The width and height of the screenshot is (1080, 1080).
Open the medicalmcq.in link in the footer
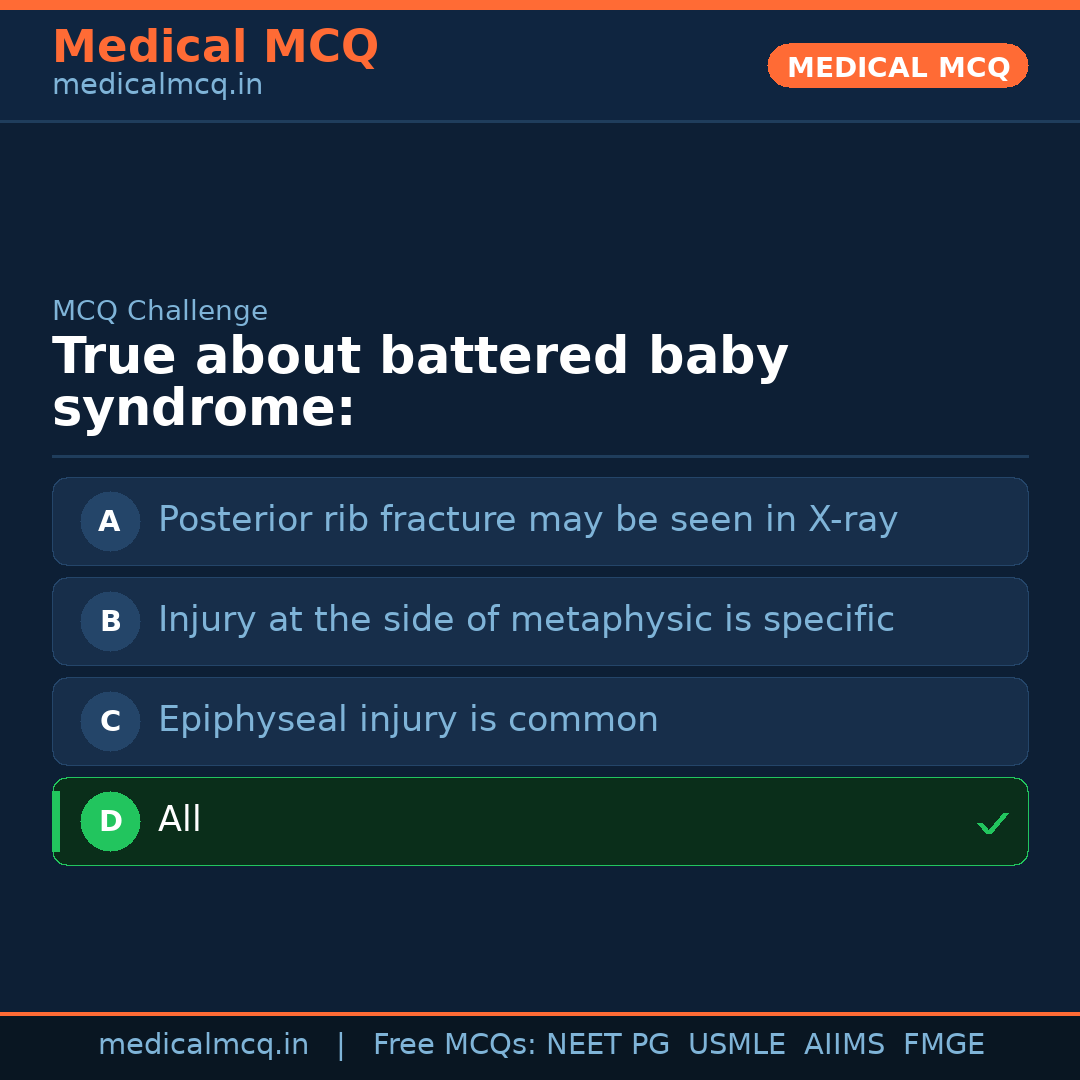pyautogui.click(x=203, y=1045)
